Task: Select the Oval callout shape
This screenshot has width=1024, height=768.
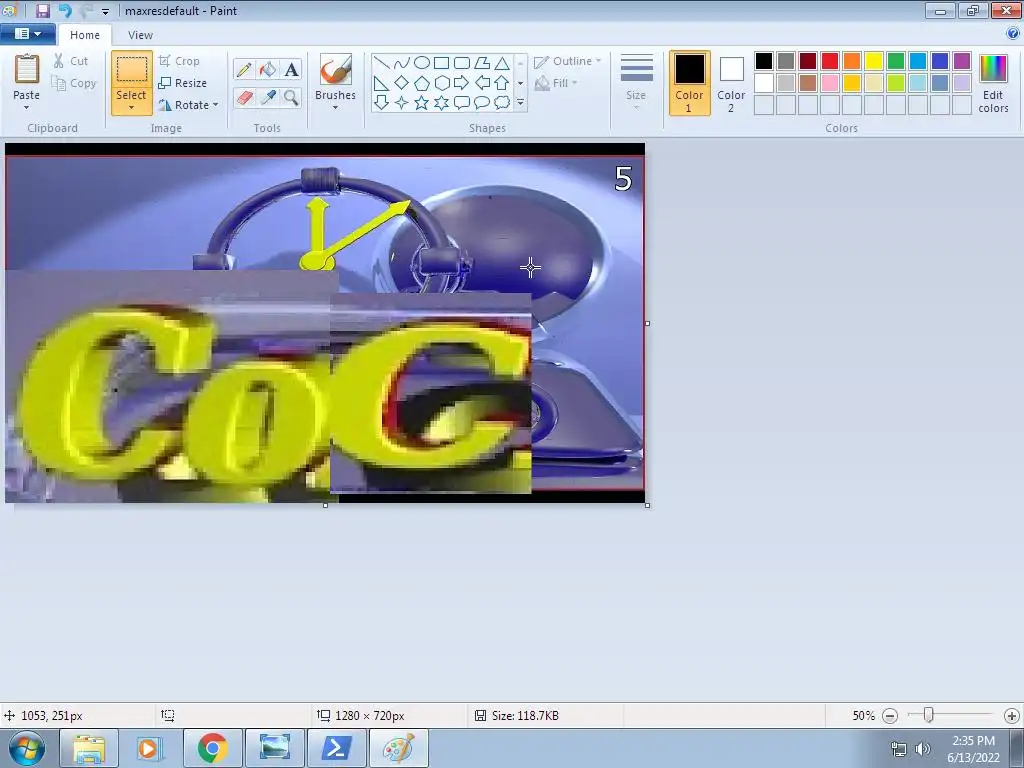Action: click(x=482, y=103)
